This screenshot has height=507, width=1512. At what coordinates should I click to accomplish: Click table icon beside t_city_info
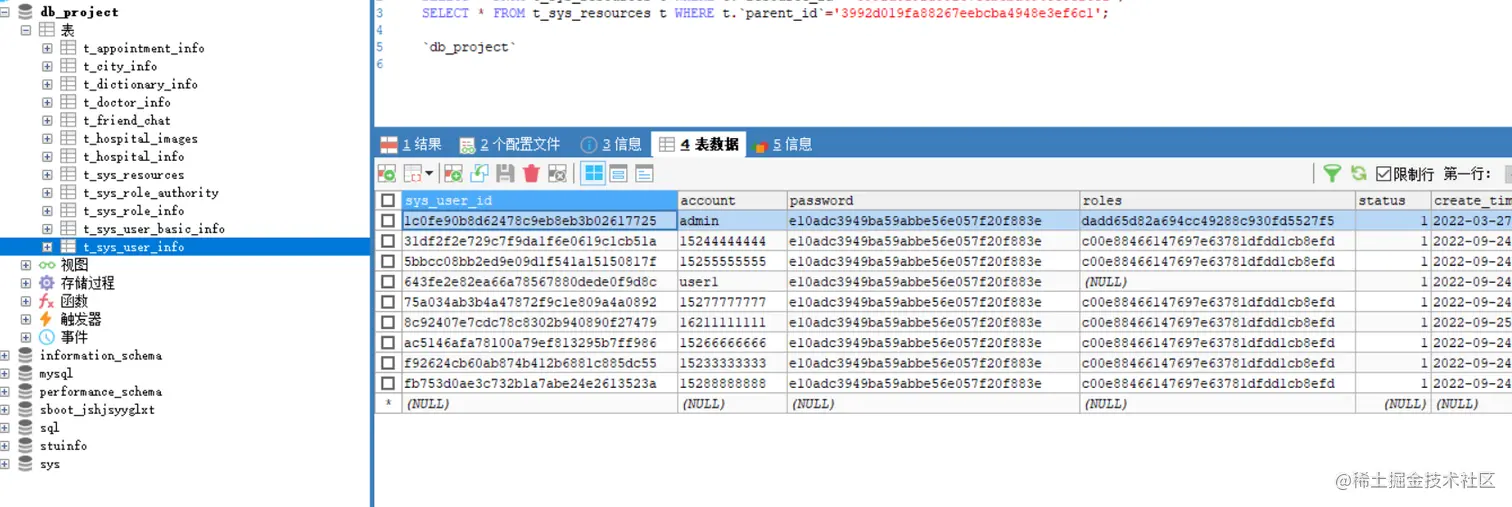tap(68, 66)
